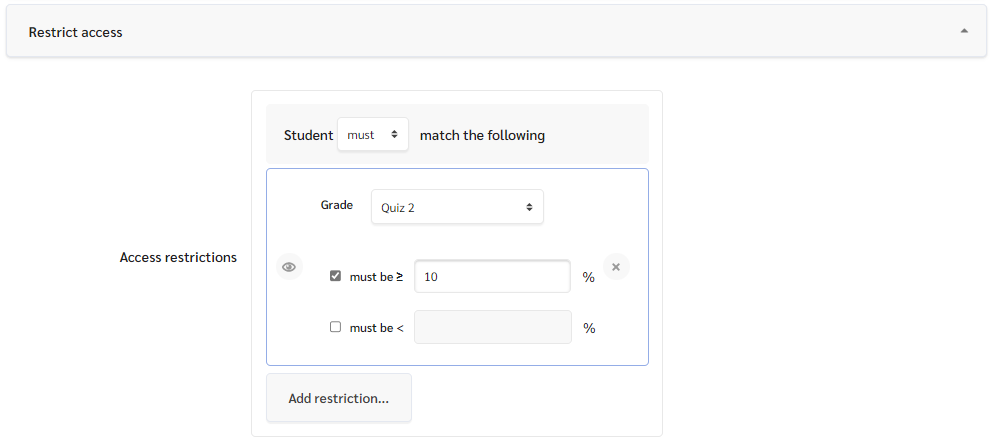Click the Access restrictions label

click(x=178, y=257)
